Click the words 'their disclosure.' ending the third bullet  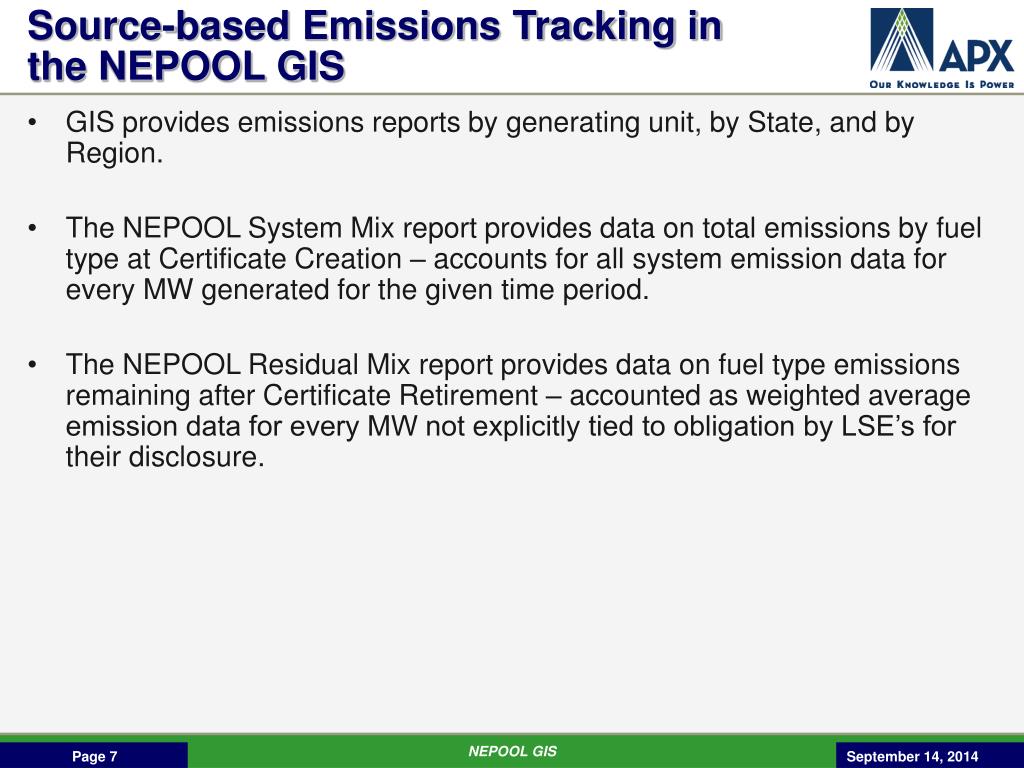coord(165,457)
